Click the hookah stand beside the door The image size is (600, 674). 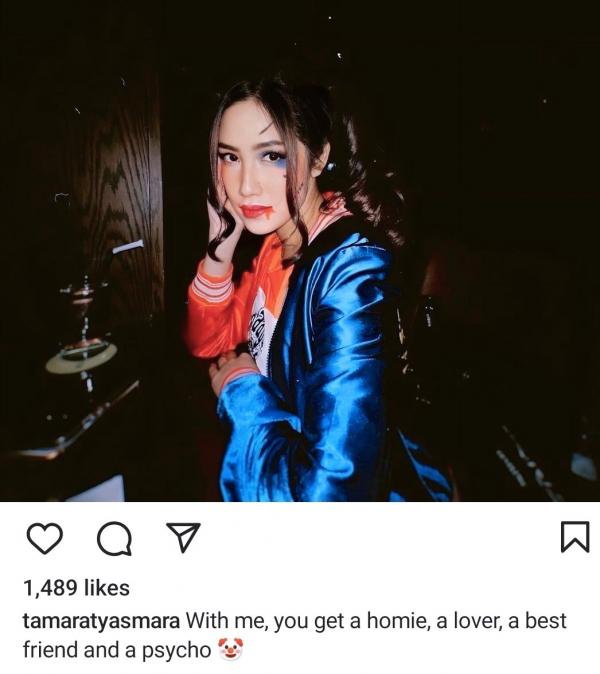(84, 335)
